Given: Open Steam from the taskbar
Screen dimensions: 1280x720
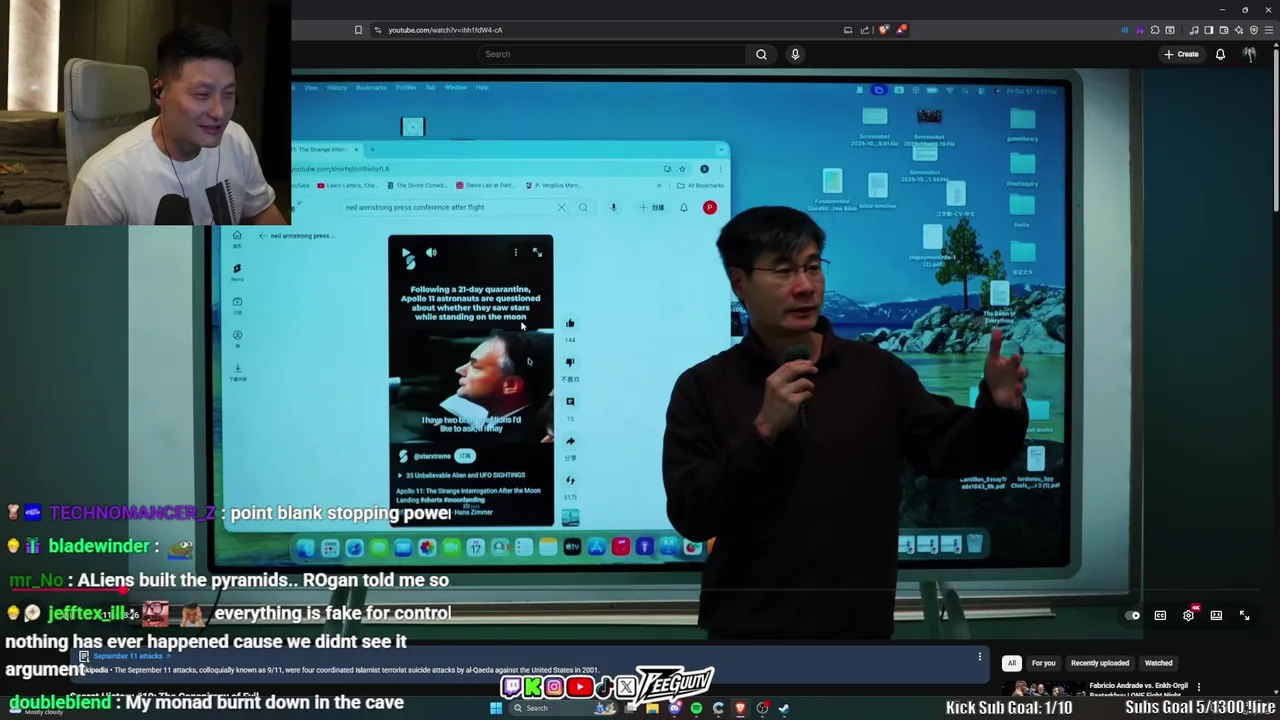Looking at the screenshot, I should coord(783,708).
